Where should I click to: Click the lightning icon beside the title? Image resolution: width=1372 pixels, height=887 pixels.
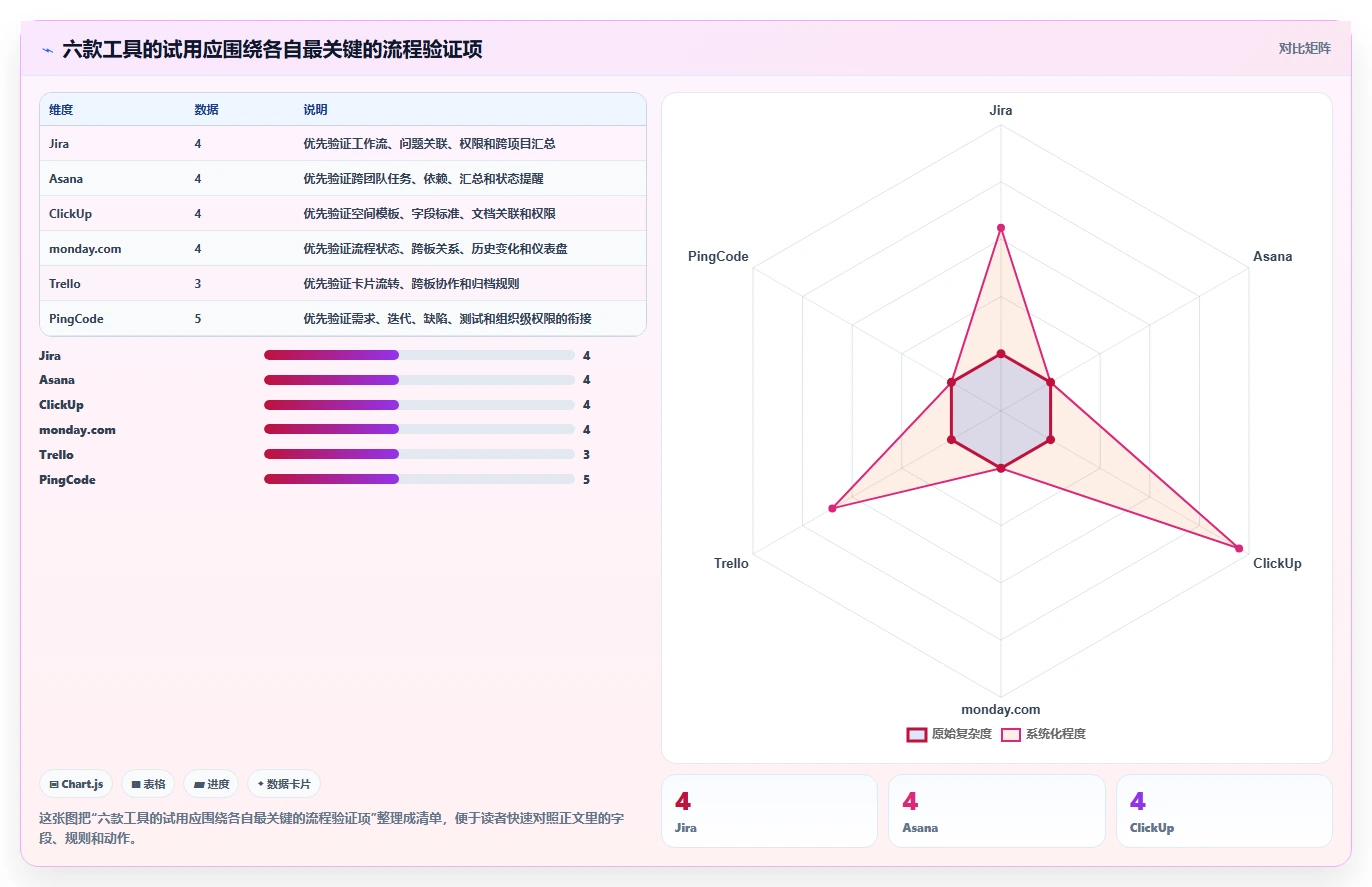coord(48,49)
